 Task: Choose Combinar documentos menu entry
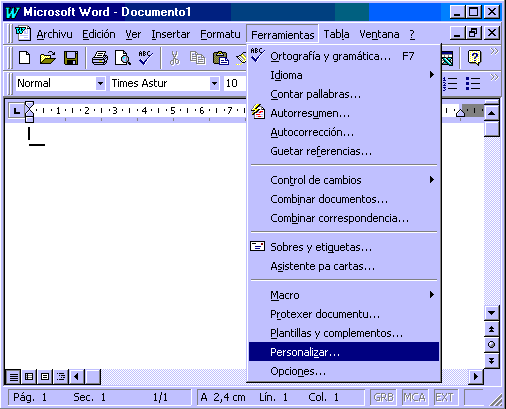coord(344,199)
